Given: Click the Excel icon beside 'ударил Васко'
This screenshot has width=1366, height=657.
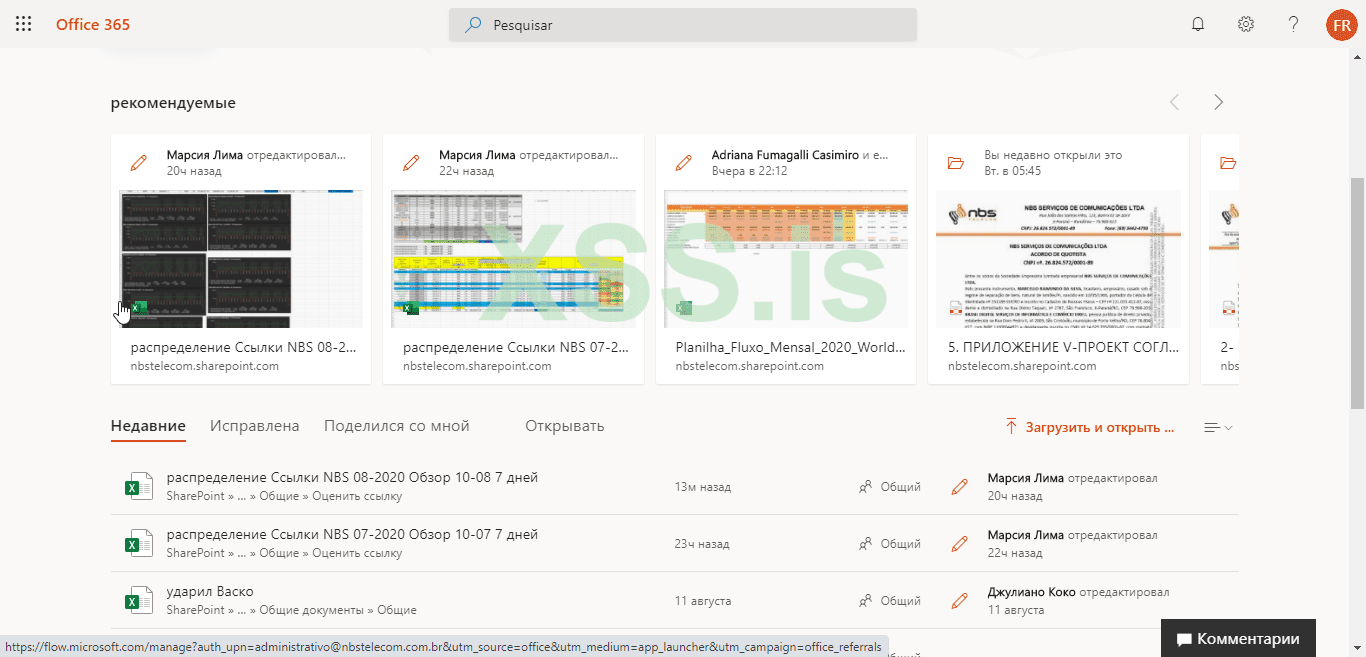Looking at the screenshot, I should pos(138,600).
